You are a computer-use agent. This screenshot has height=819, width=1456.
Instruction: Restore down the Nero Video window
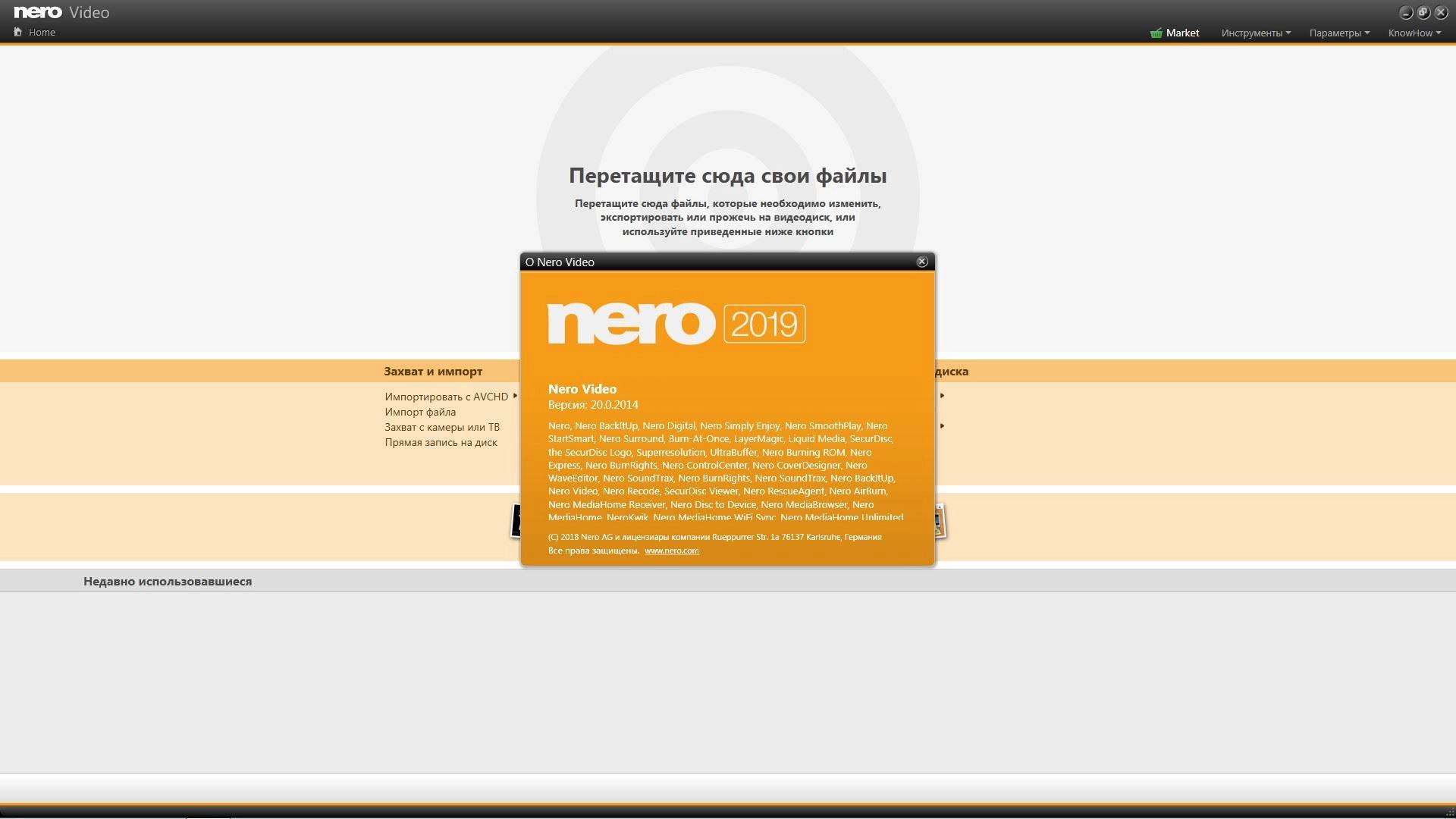coord(1423,13)
